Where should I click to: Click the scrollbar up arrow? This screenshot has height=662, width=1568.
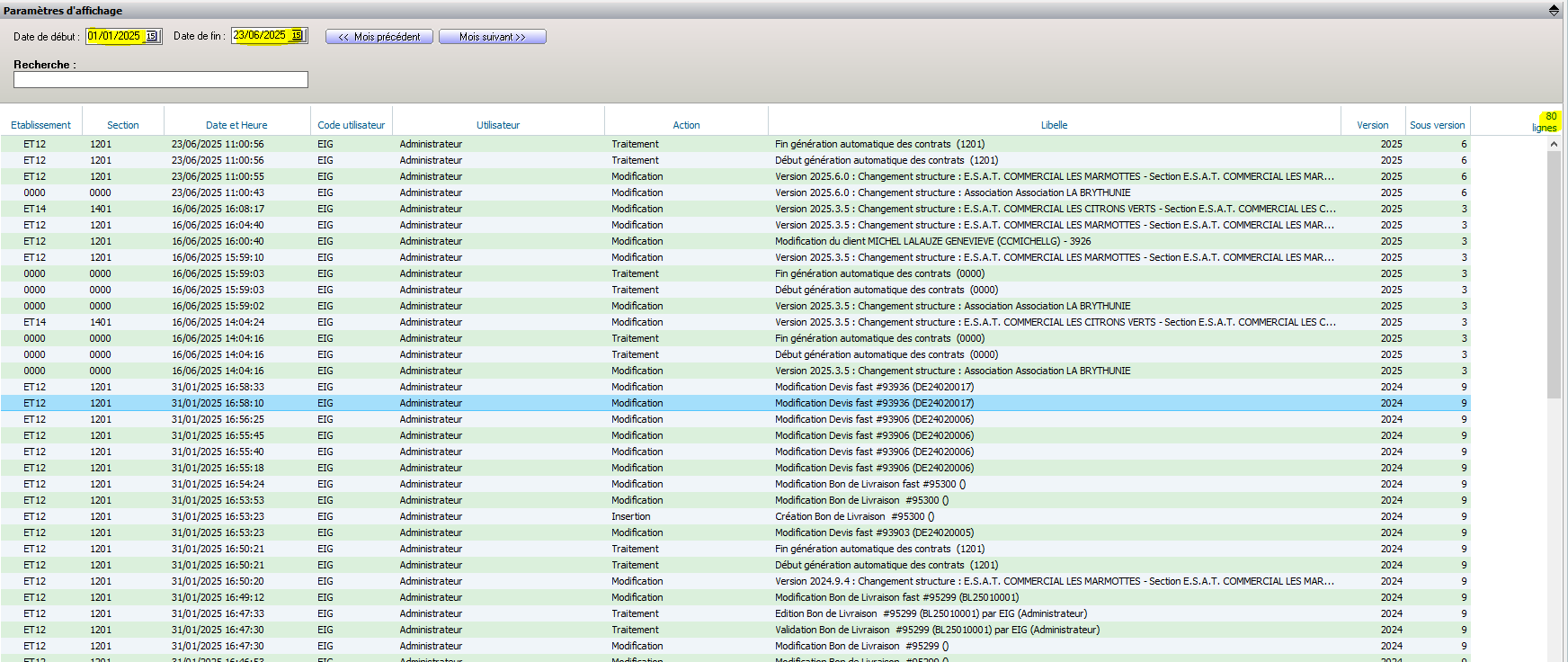click(x=1554, y=144)
